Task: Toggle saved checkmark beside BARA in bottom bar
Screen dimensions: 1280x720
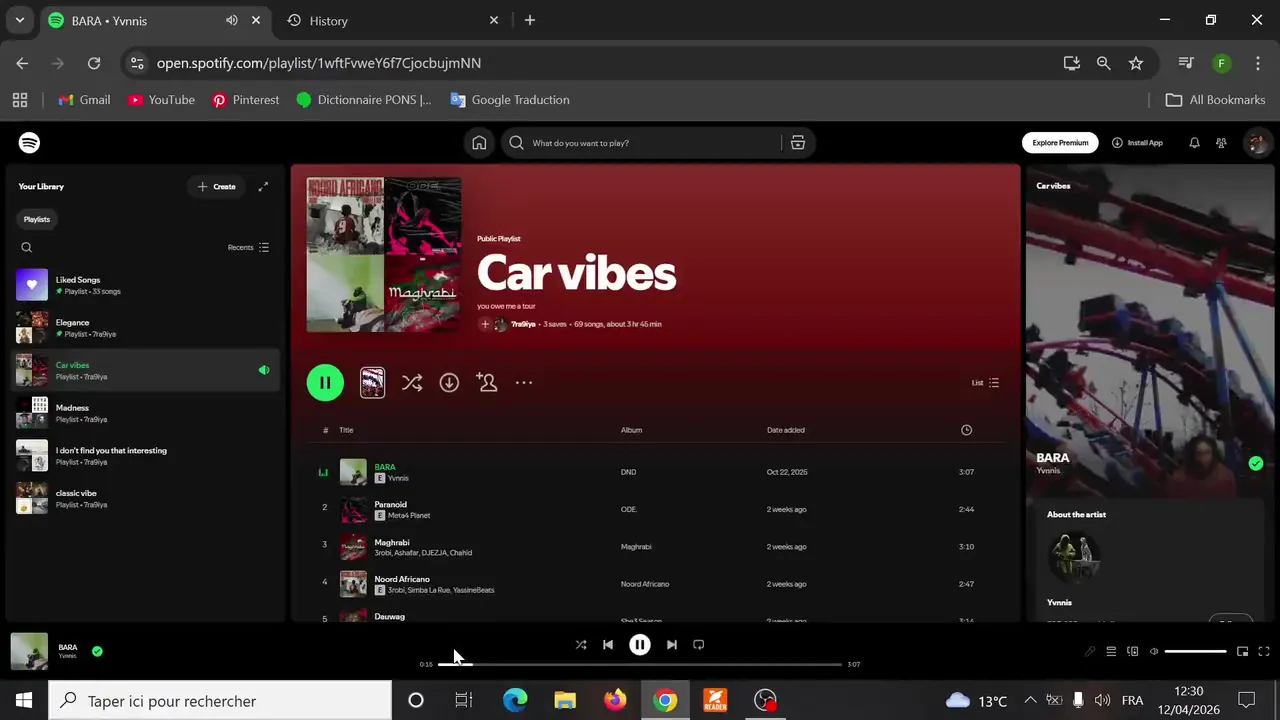Action: point(97,651)
